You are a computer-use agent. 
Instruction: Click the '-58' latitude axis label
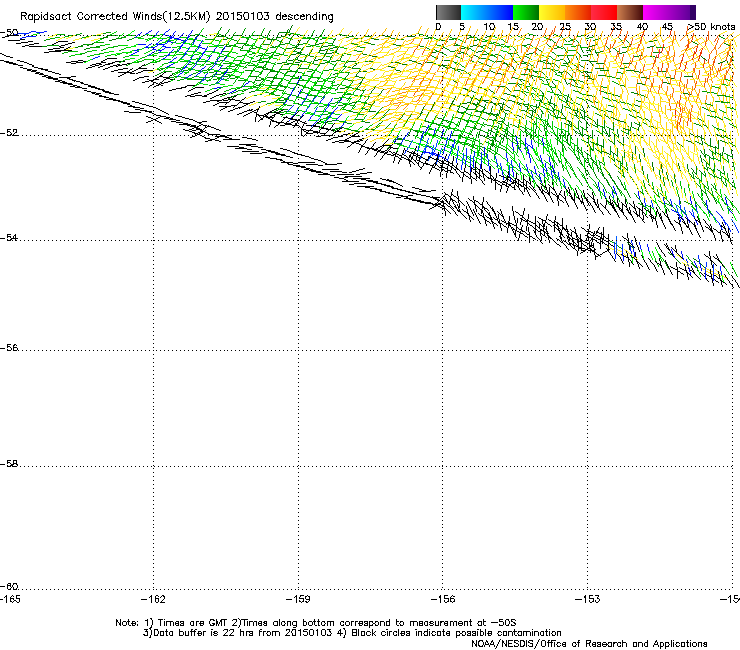click(x=9, y=464)
